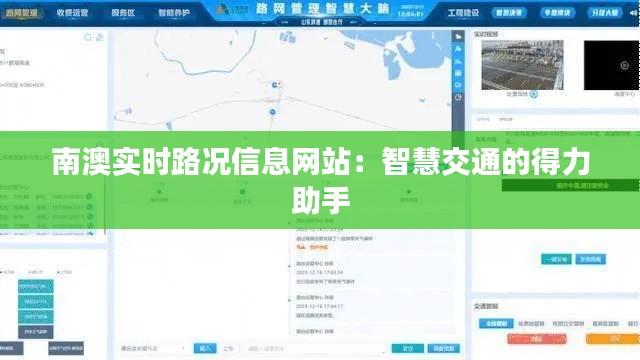Open the 收费运营 tab in top navigation
The height and width of the screenshot is (360, 640).
pyautogui.click(x=72, y=13)
